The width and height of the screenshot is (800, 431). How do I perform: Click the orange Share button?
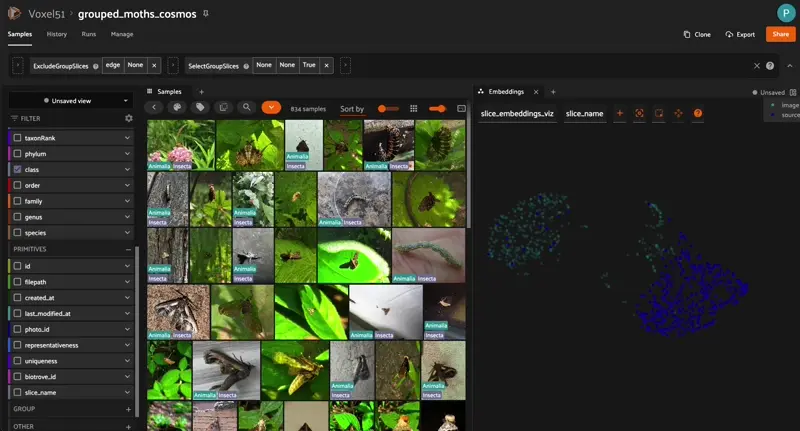point(779,34)
